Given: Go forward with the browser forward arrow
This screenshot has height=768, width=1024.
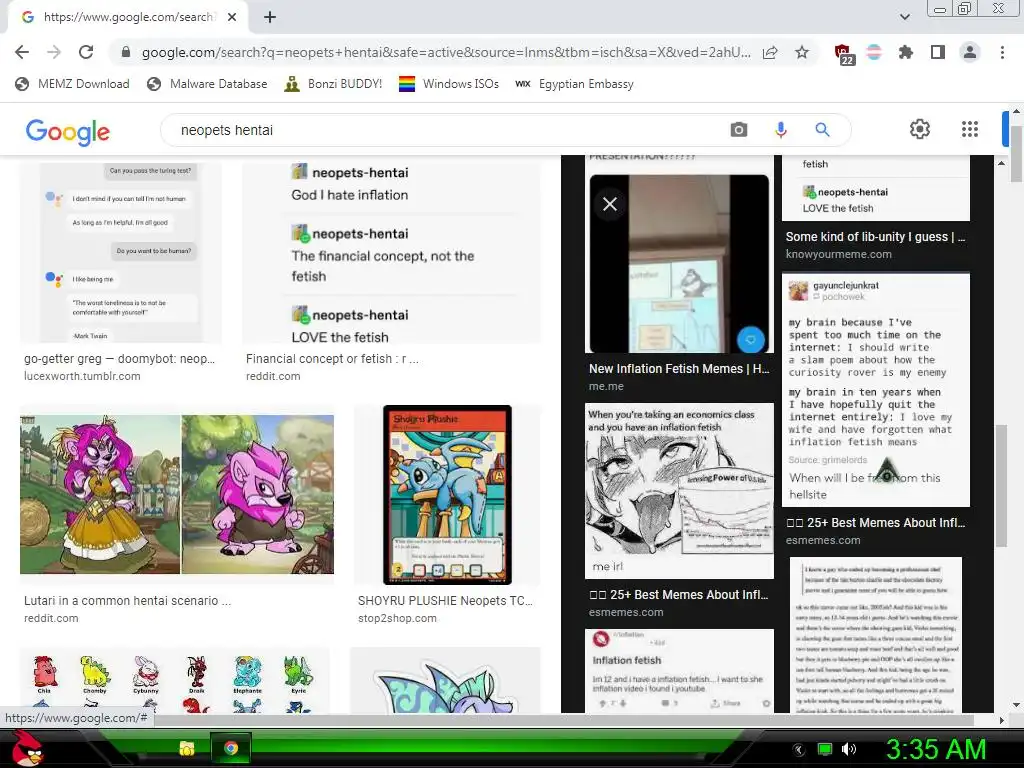Looking at the screenshot, I should (54, 52).
